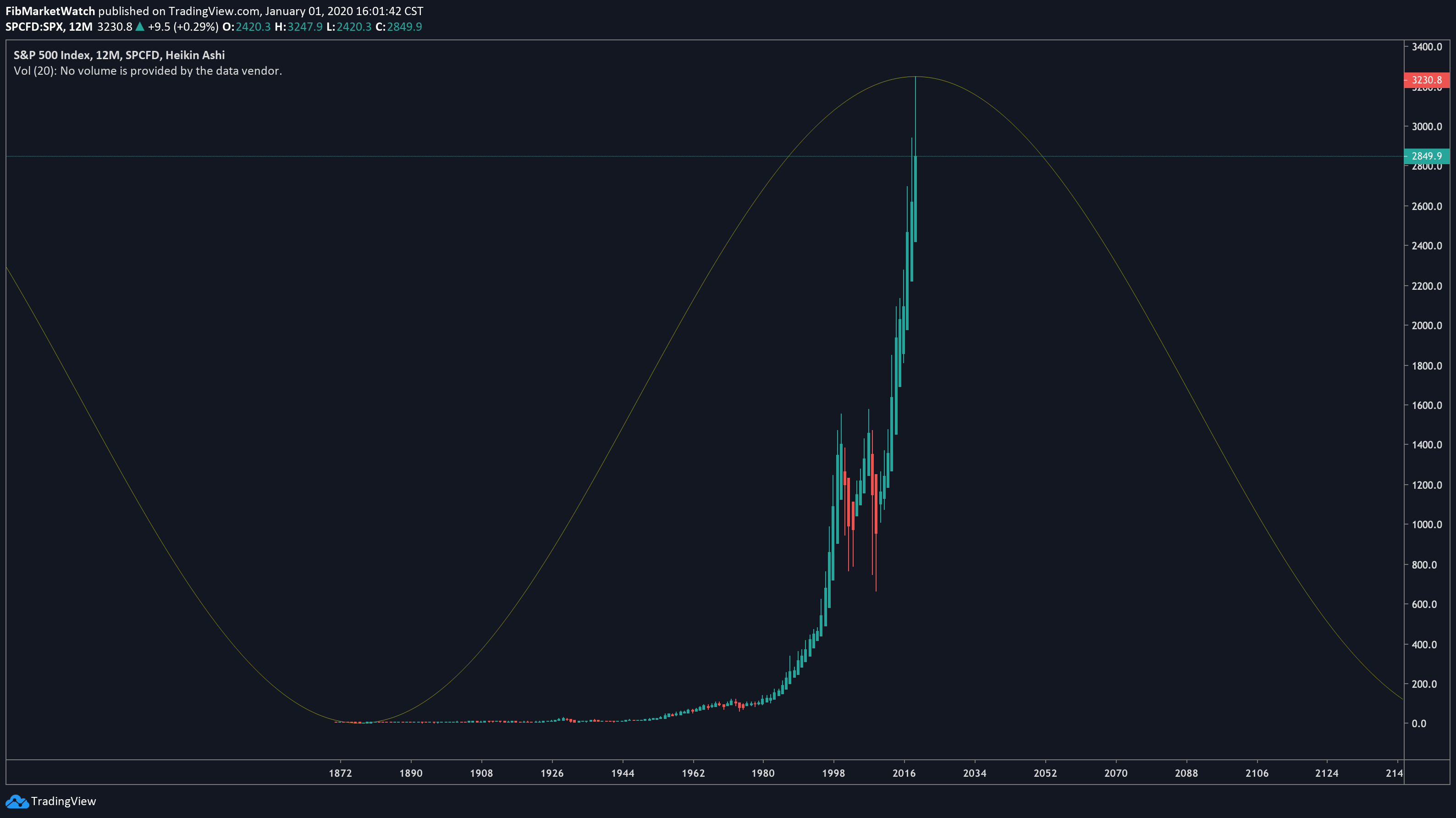1456x818 pixels.
Task: Click the 600.0 price axis label
Action: [x=1424, y=604]
